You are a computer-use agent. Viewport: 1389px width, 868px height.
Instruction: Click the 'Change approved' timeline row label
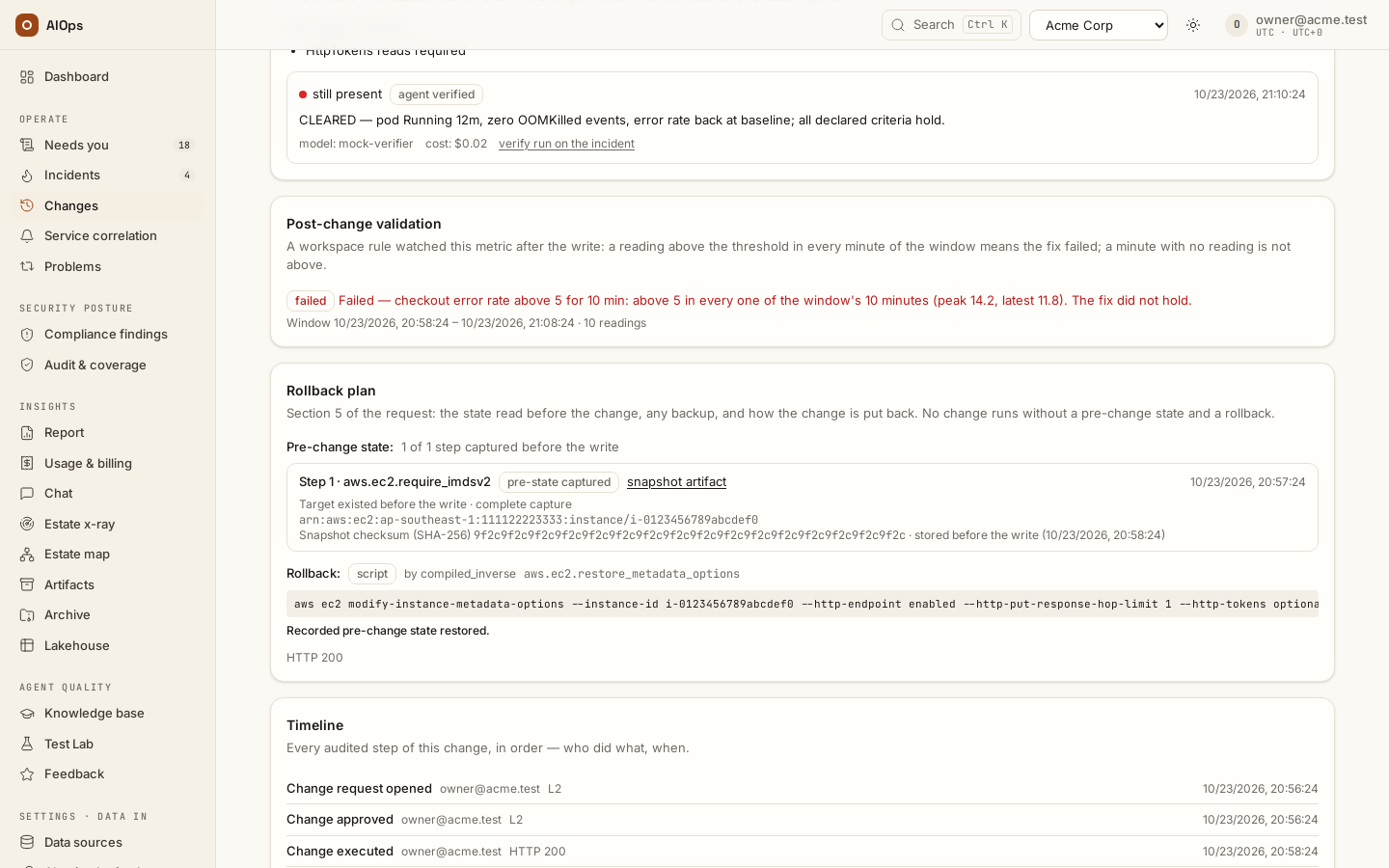pos(340,820)
